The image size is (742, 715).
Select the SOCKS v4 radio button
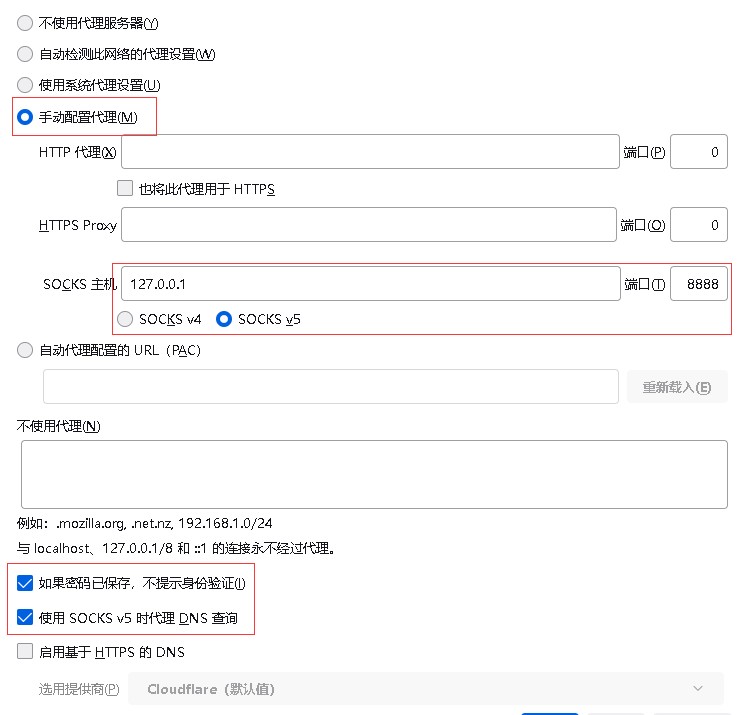click(125, 319)
